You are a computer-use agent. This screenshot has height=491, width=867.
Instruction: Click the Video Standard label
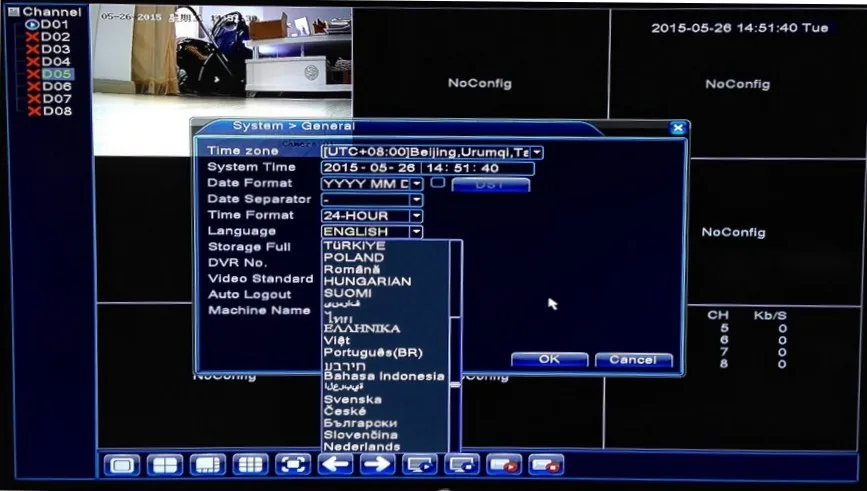tap(260, 279)
